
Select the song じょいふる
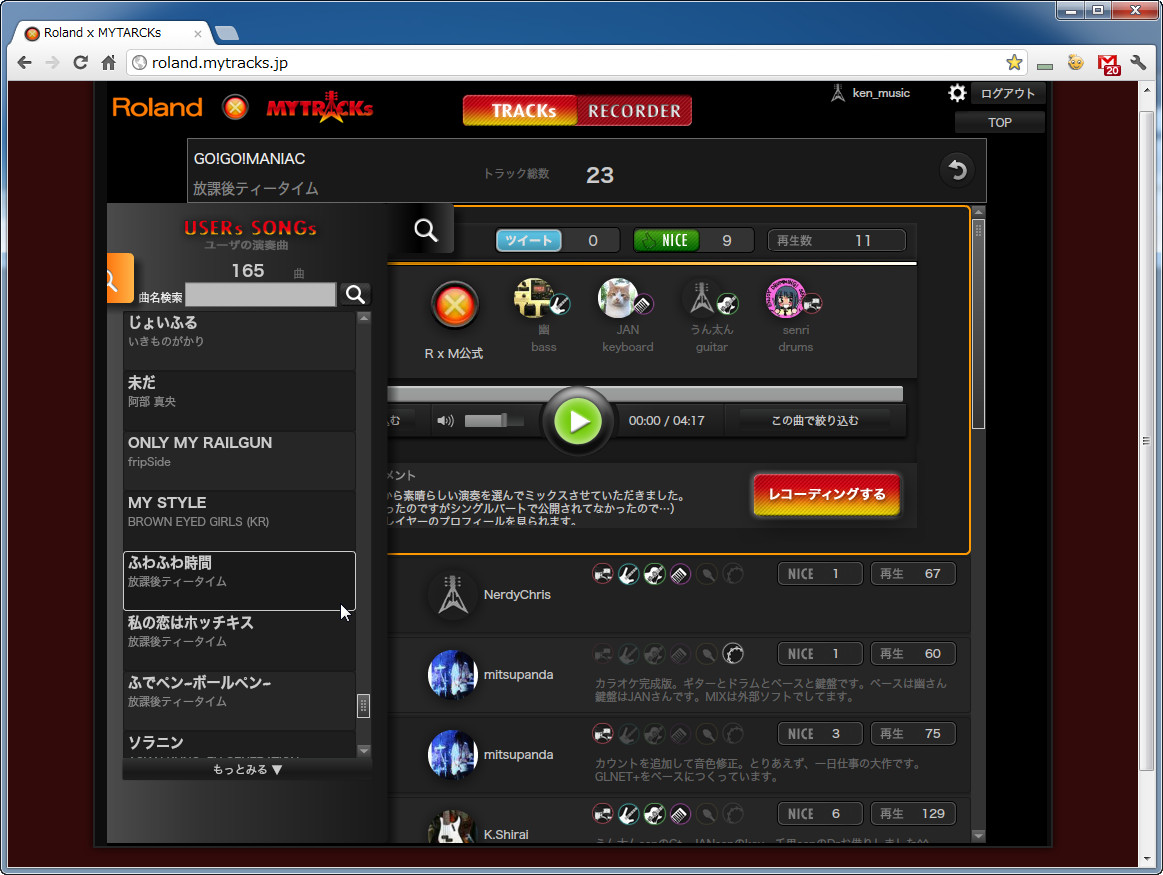pos(240,340)
